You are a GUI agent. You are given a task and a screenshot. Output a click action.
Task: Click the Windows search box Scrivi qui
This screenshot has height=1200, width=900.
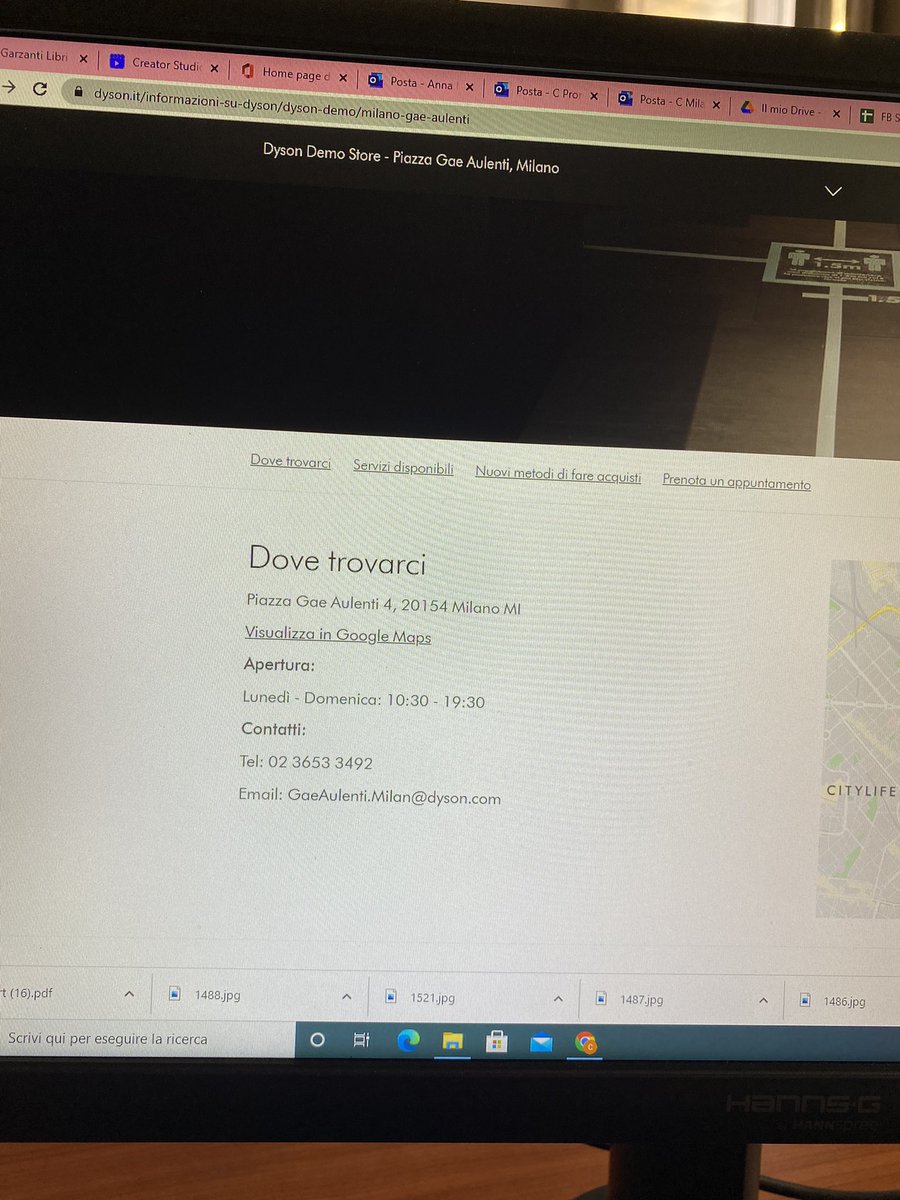[x=147, y=1038]
